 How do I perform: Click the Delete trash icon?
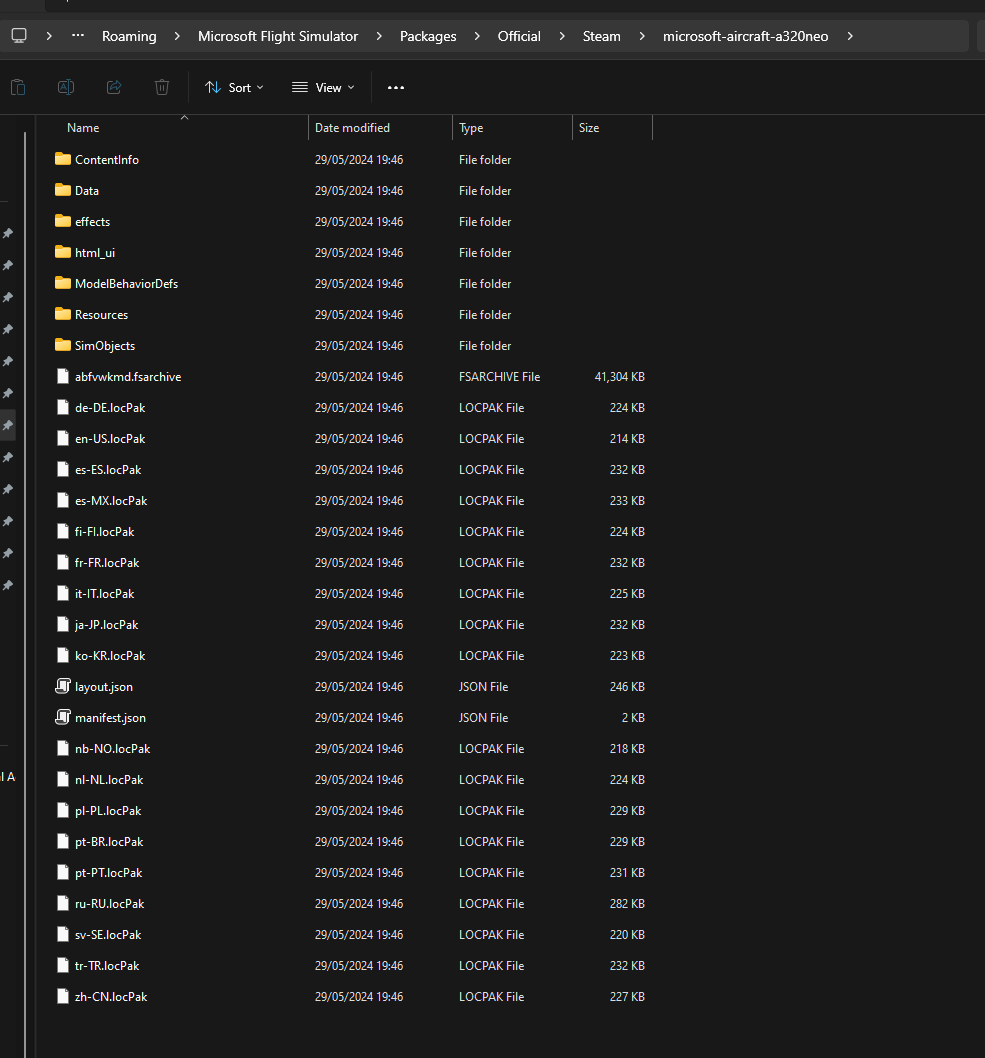tap(162, 87)
